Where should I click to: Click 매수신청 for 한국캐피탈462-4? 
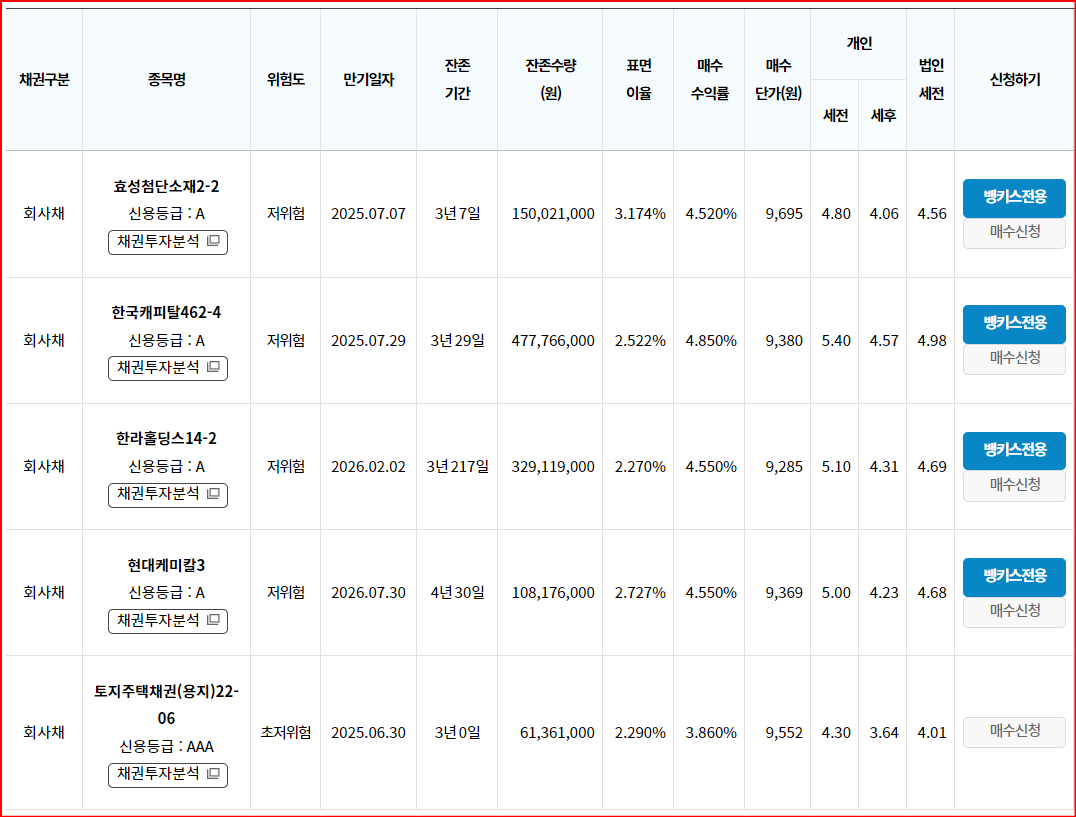coord(1014,359)
